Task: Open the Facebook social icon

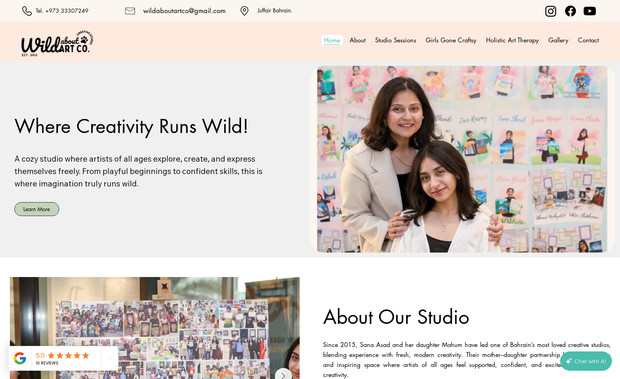Action: [570, 11]
